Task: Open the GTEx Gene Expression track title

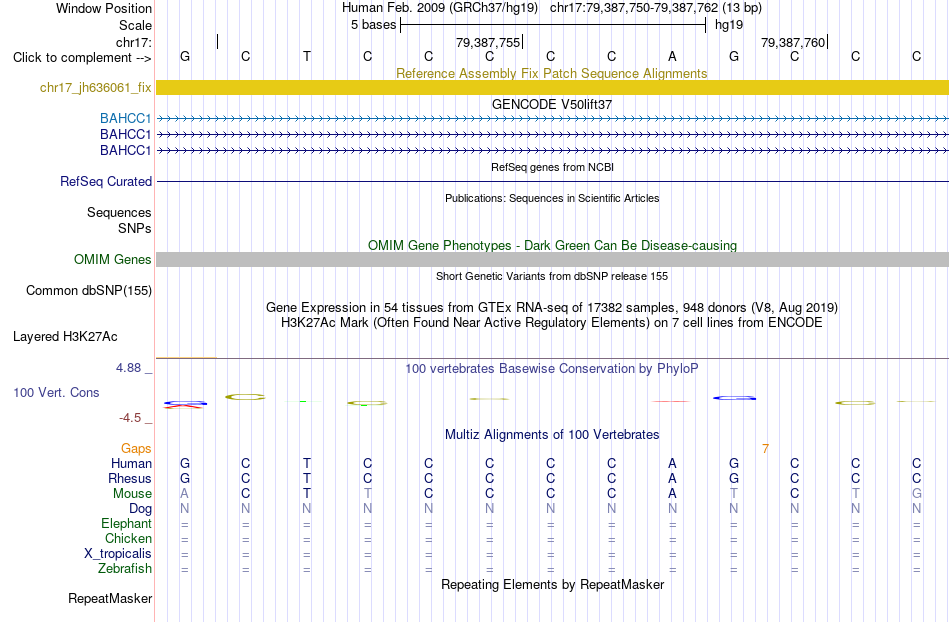Action: pos(552,307)
